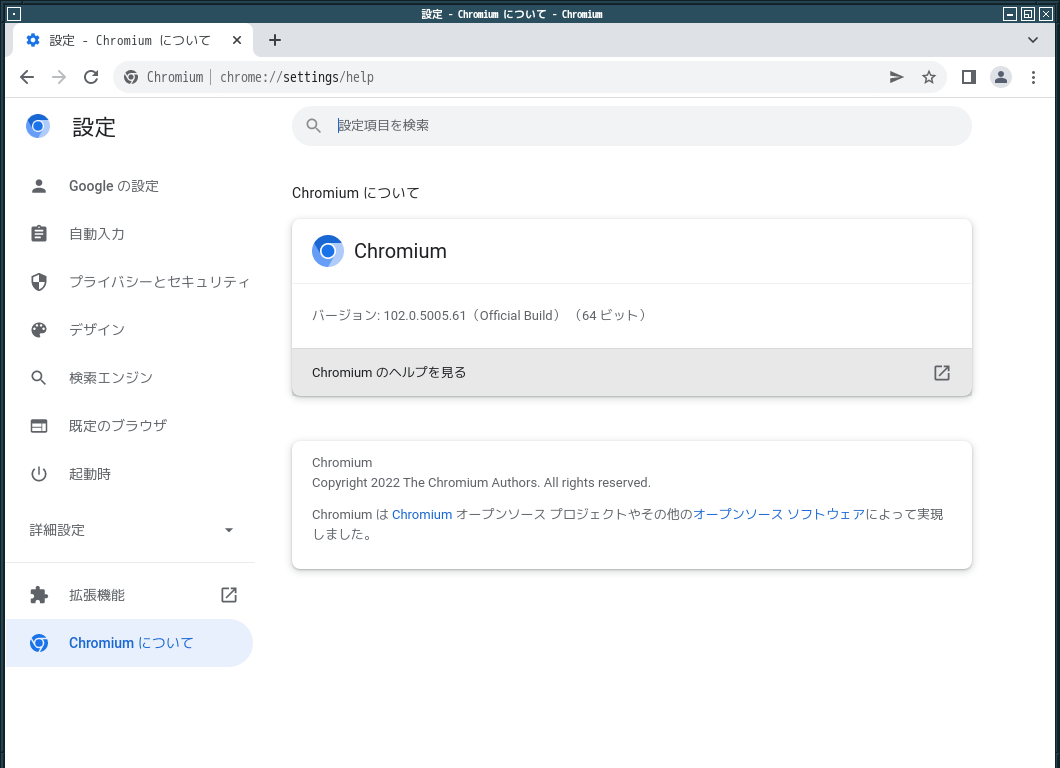Click the Chromium icon beside Chromium について
The height and width of the screenshot is (768, 1060).
coord(39,643)
